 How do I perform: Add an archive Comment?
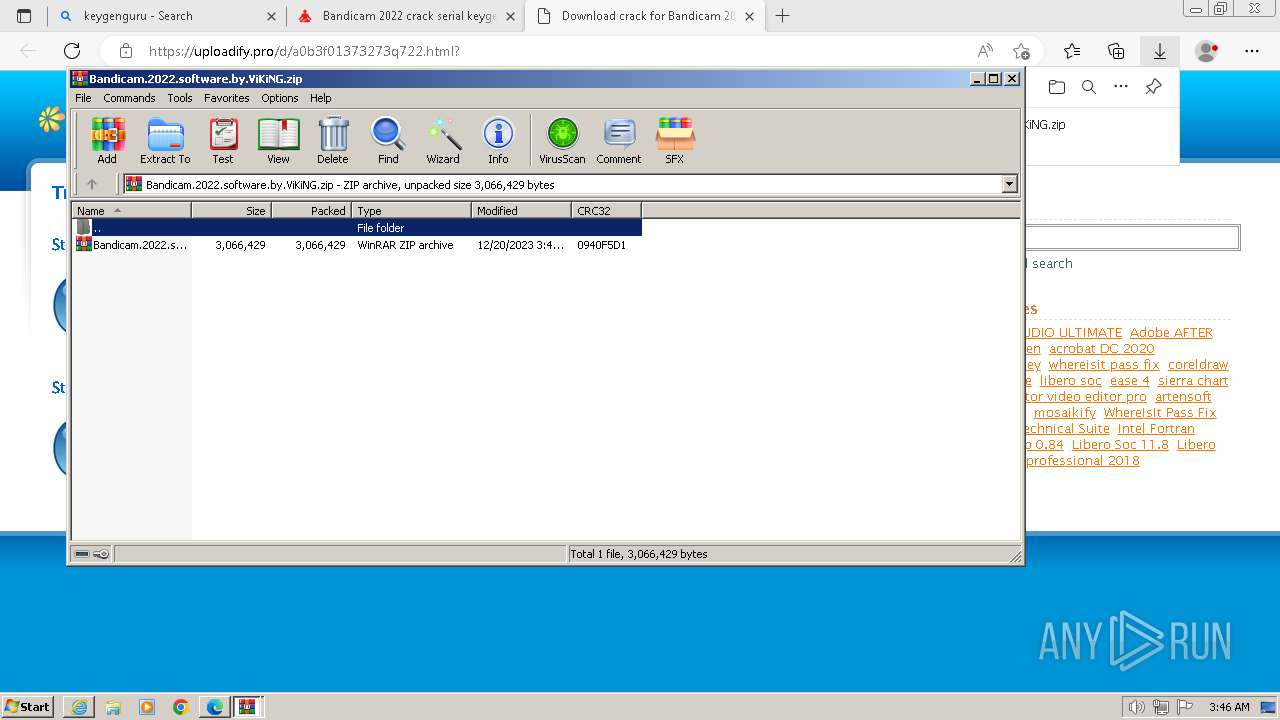tap(619, 140)
